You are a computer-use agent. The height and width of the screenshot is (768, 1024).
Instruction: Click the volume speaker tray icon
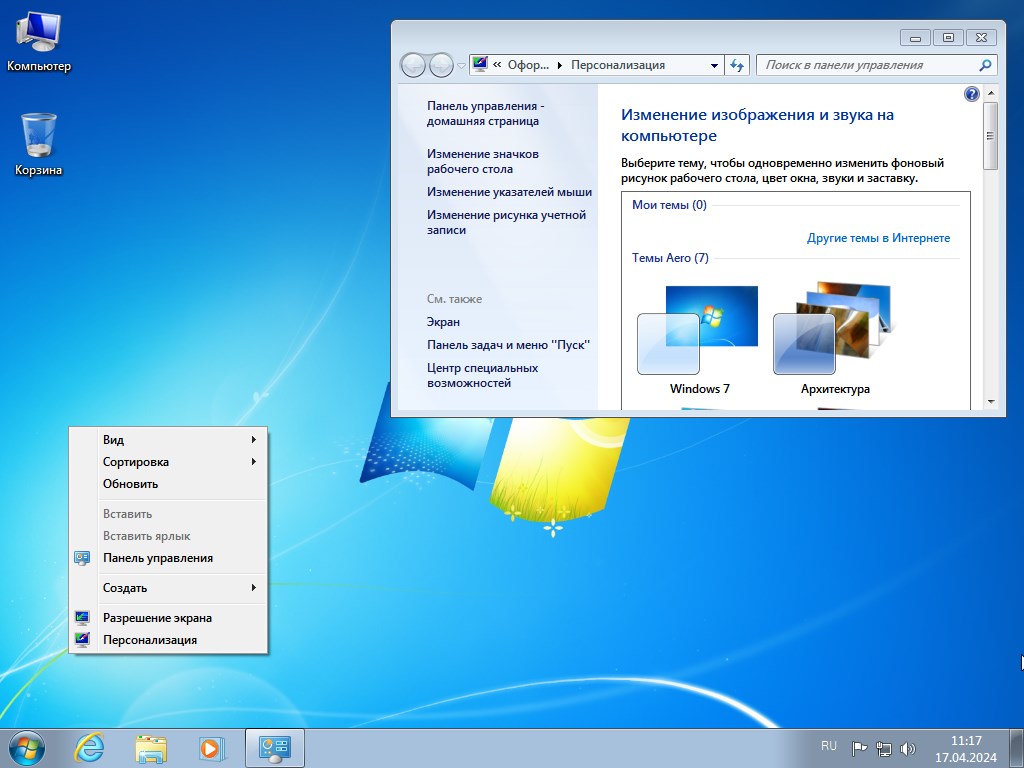coord(908,748)
